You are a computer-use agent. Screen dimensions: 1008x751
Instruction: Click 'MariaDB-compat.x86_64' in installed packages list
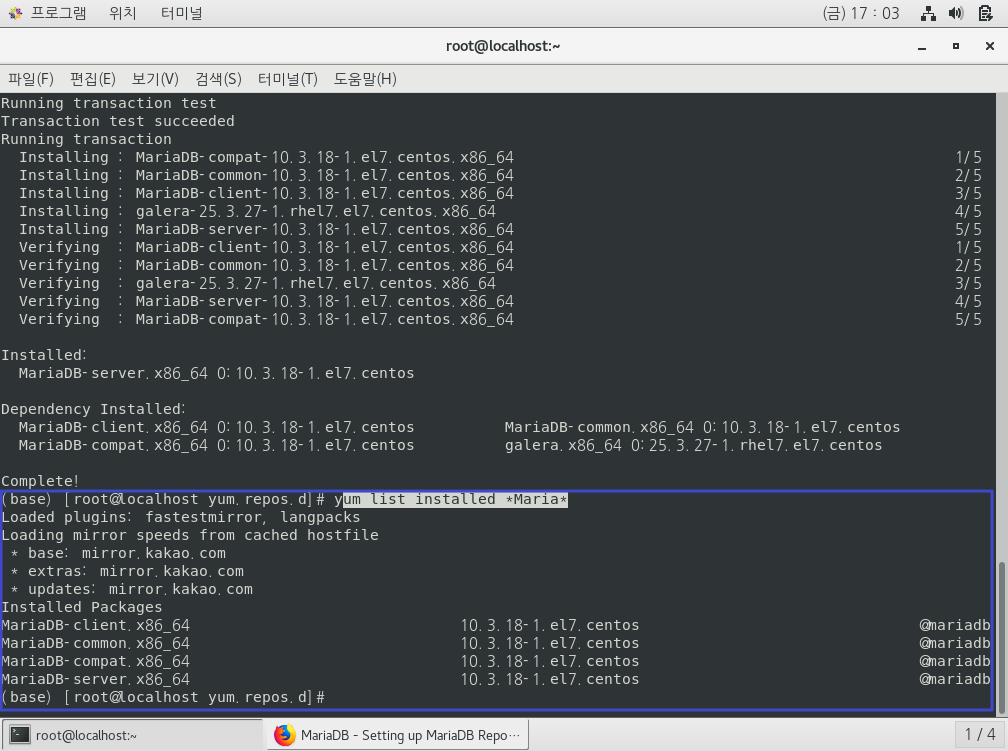tap(95, 661)
